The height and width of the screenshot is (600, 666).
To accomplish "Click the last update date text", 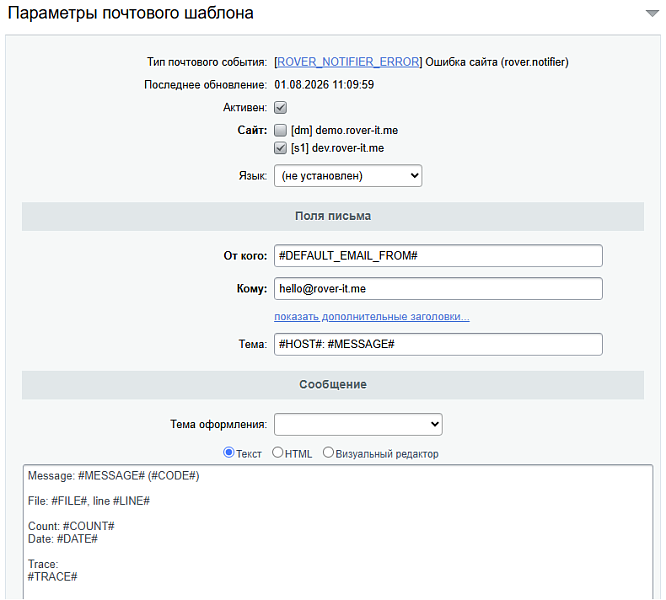I will pos(324,85).
